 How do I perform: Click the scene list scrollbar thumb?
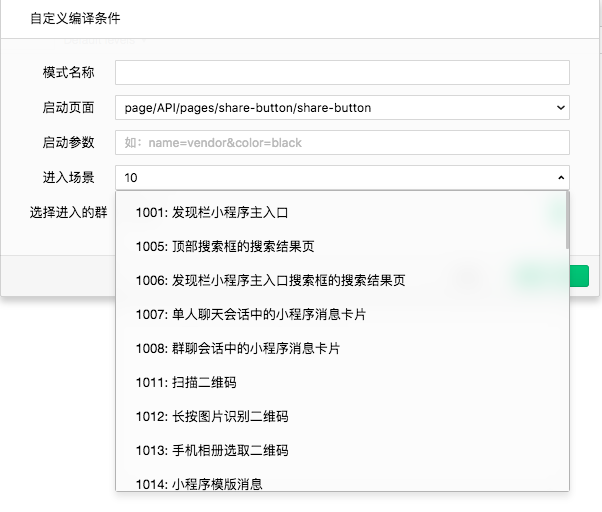567,220
